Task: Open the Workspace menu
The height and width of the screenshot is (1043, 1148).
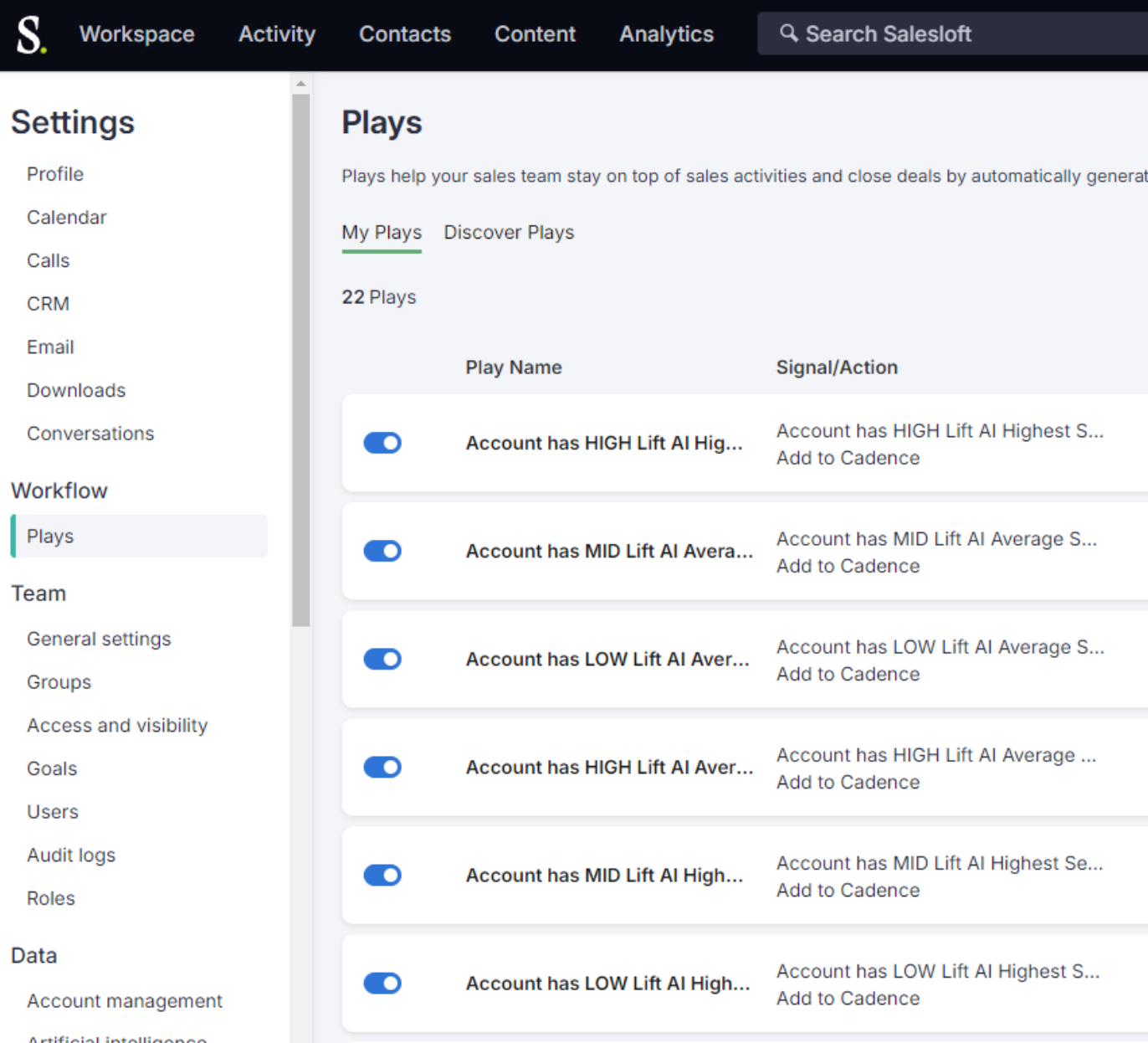Action: [136, 34]
